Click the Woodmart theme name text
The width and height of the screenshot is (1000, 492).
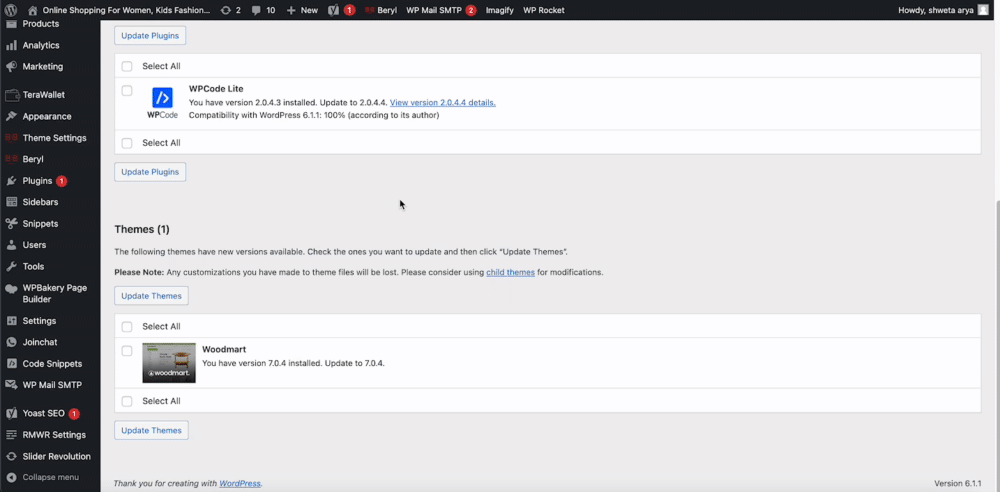coord(224,349)
